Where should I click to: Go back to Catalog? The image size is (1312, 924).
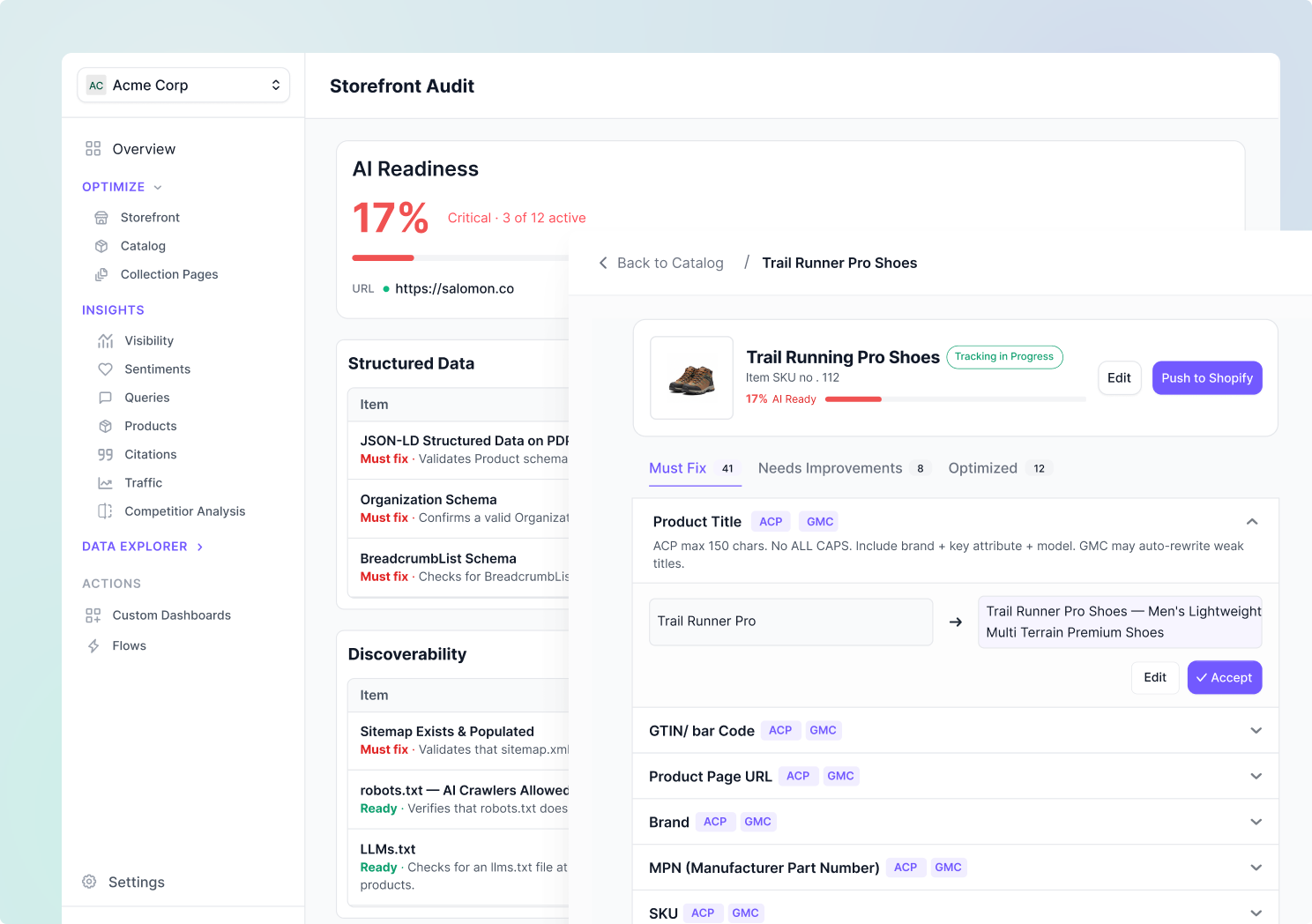(x=670, y=263)
